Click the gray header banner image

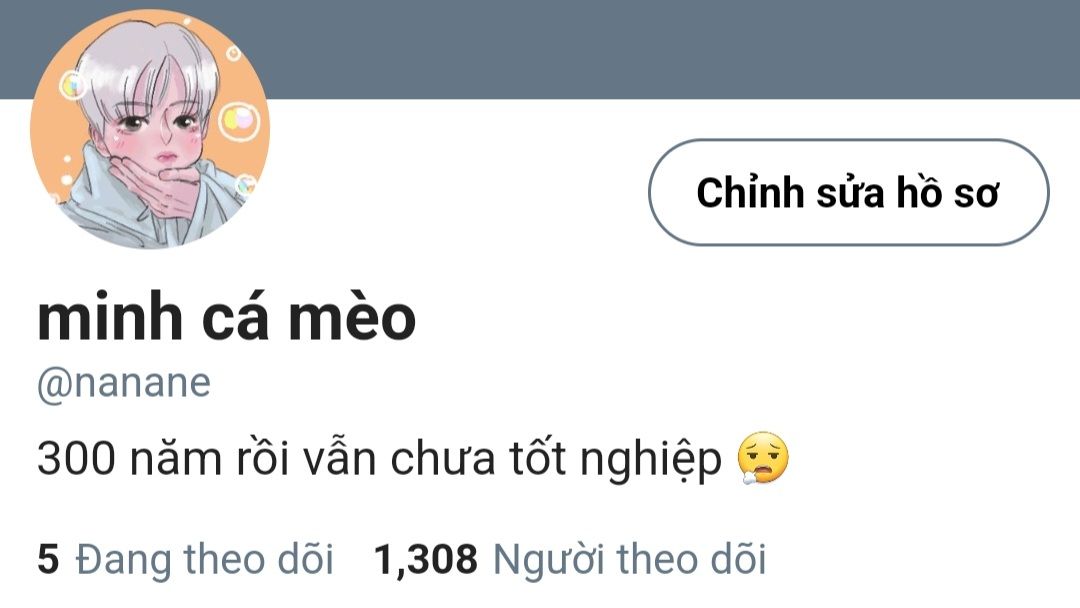tap(675, 48)
